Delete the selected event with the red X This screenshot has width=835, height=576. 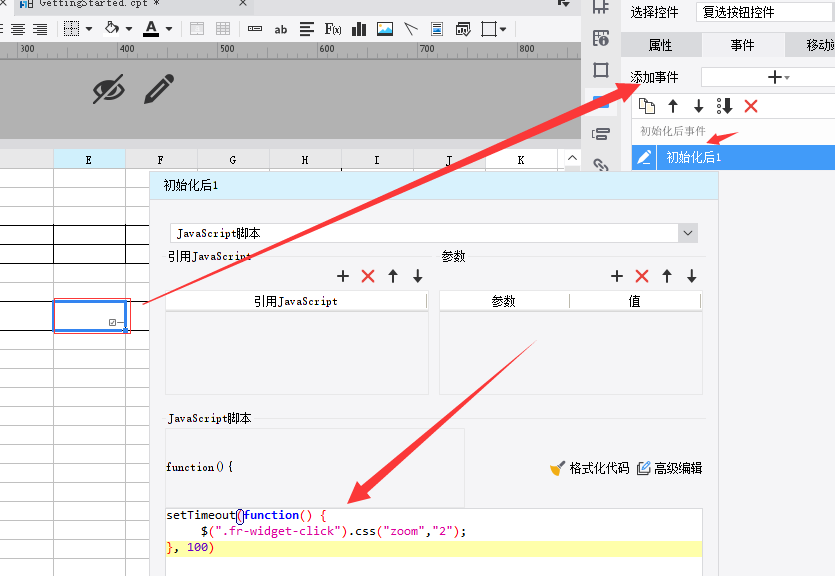[751, 106]
